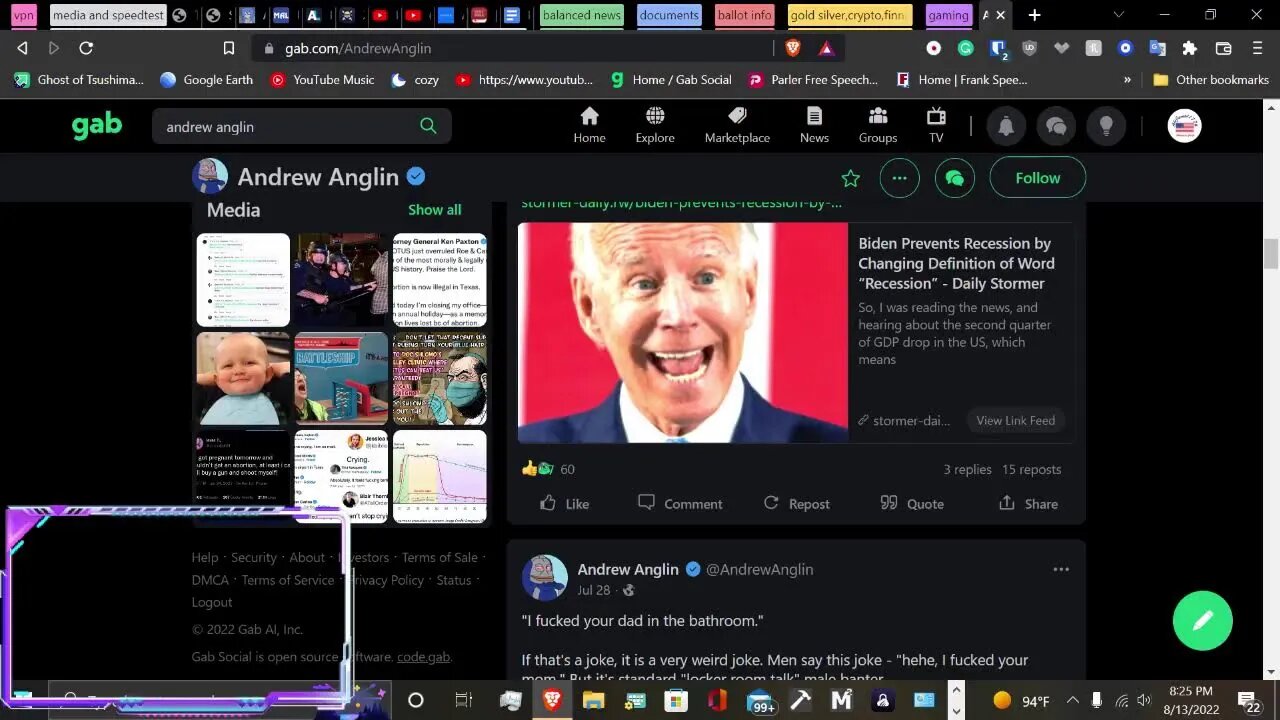Image resolution: width=1280 pixels, height=720 pixels.
Task: Message Andrew Anglin via green chat button
Action: point(954,178)
